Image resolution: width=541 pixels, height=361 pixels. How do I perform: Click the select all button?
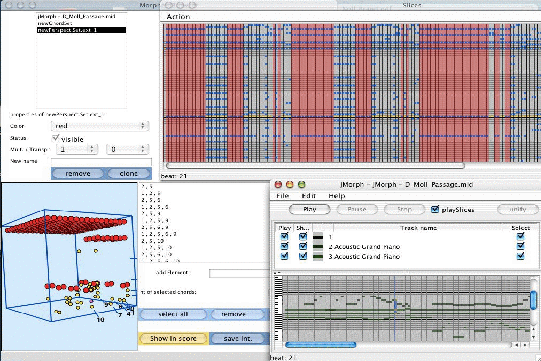tap(173, 314)
